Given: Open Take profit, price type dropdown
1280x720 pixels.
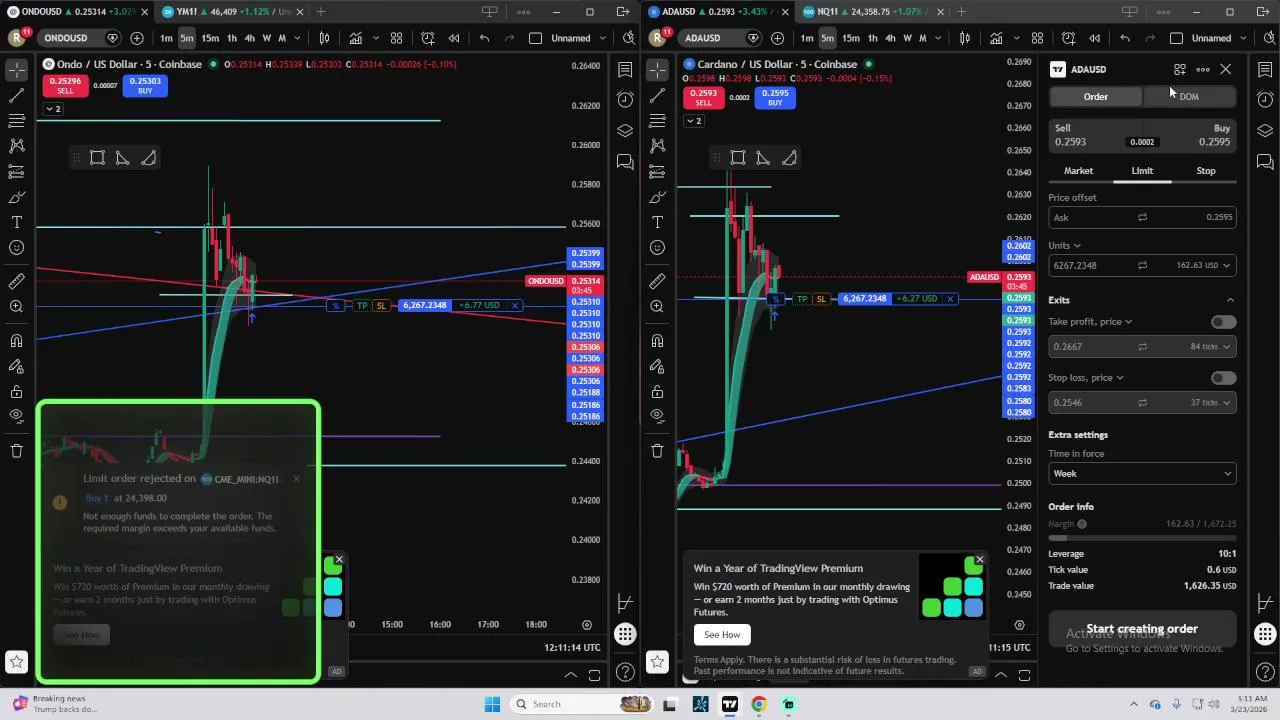Looking at the screenshot, I should tap(1090, 322).
